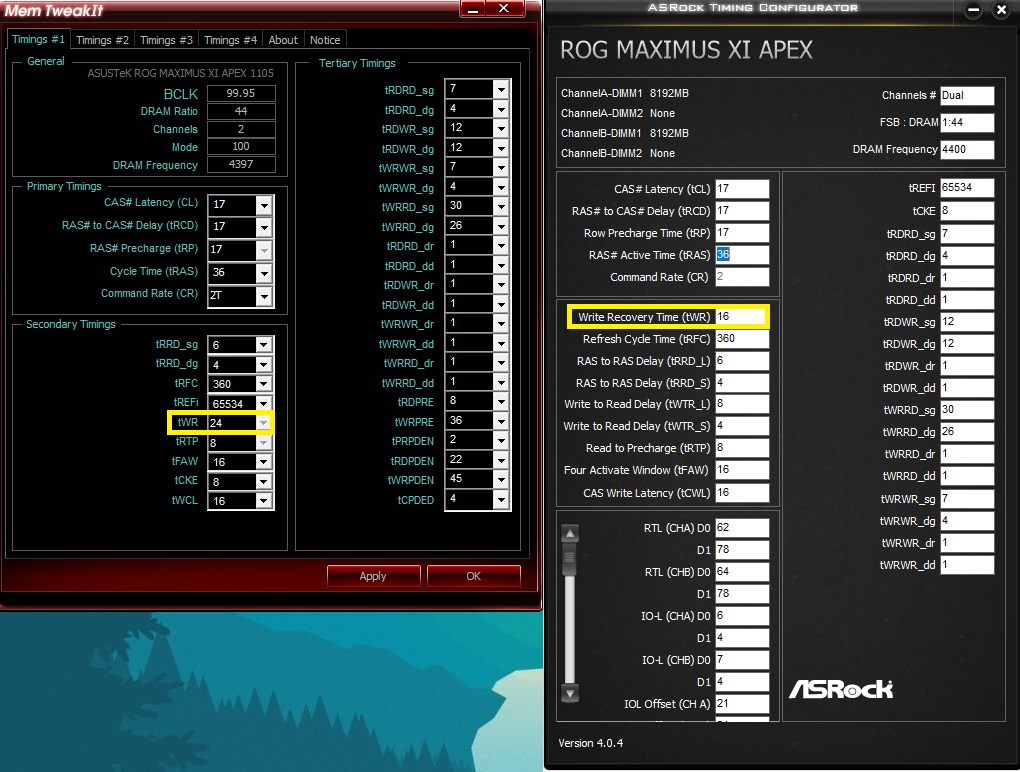Open the Notice tab
Image resolution: width=1020 pixels, height=772 pixels.
pyautogui.click(x=325, y=40)
